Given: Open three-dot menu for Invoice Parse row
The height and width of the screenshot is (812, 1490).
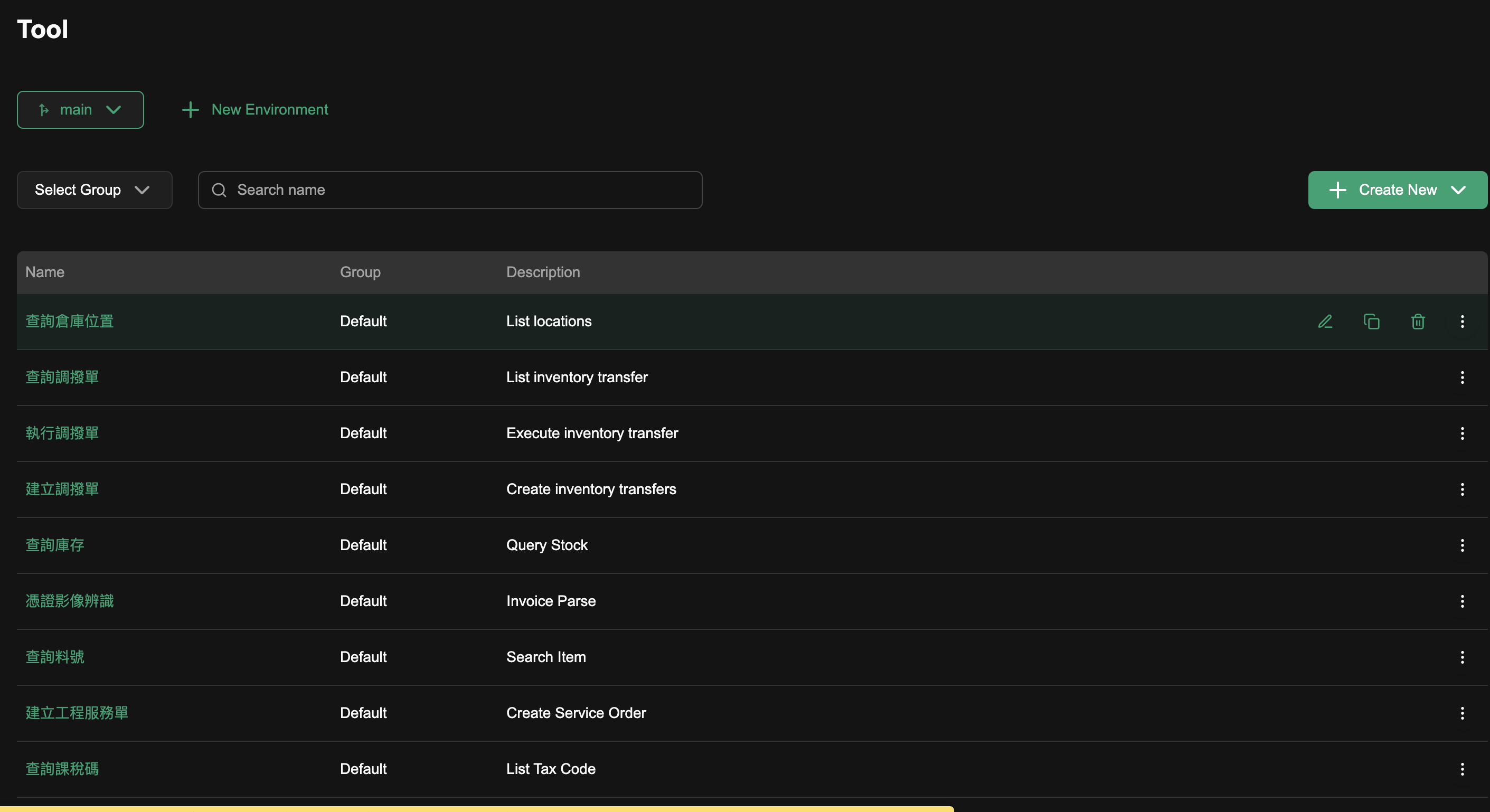Looking at the screenshot, I should point(1462,601).
